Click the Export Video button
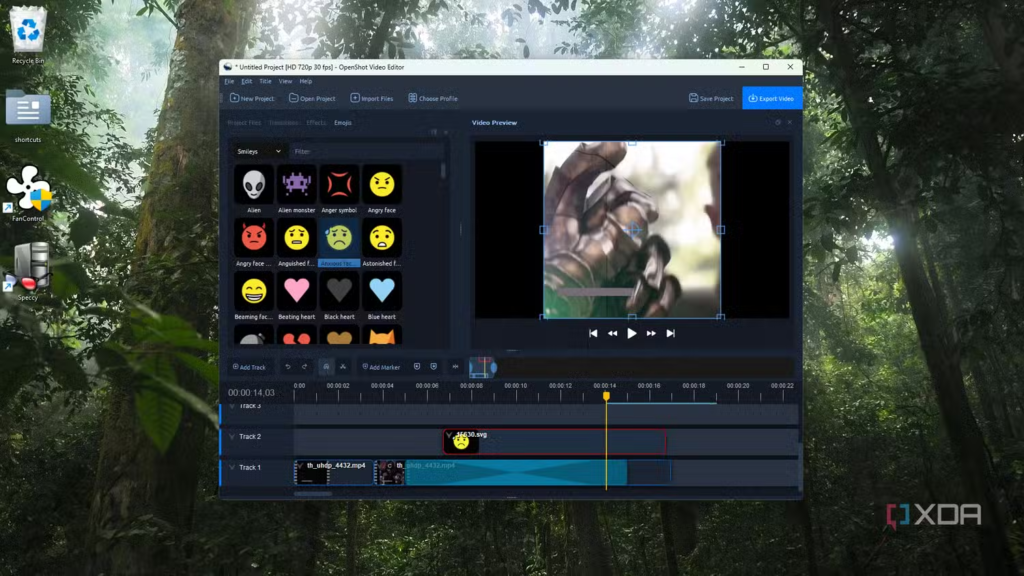The width and height of the screenshot is (1024, 576). [771, 98]
